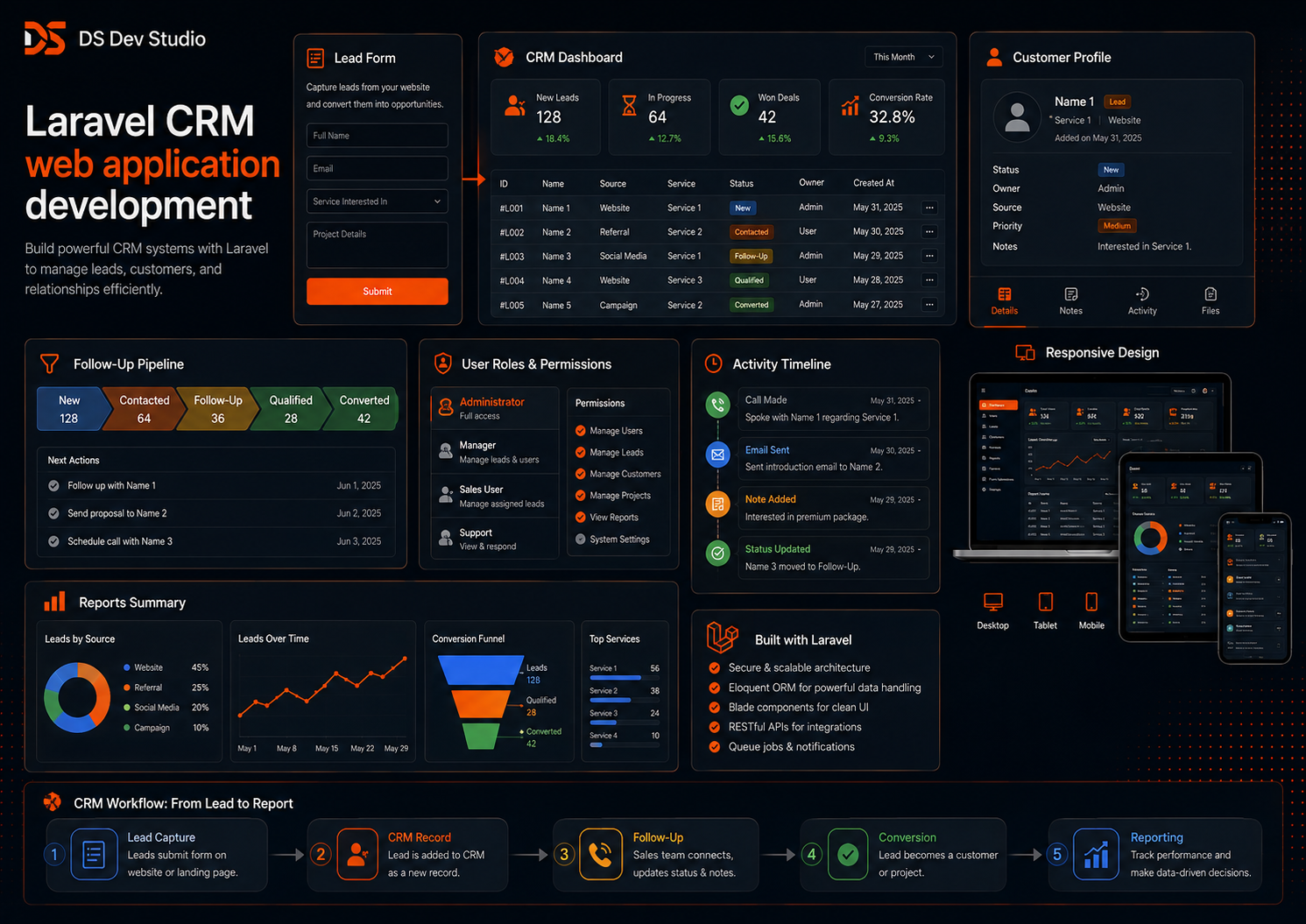This screenshot has height=924, width=1306.
Task: Click the New Leads person icon
Action: point(515,106)
